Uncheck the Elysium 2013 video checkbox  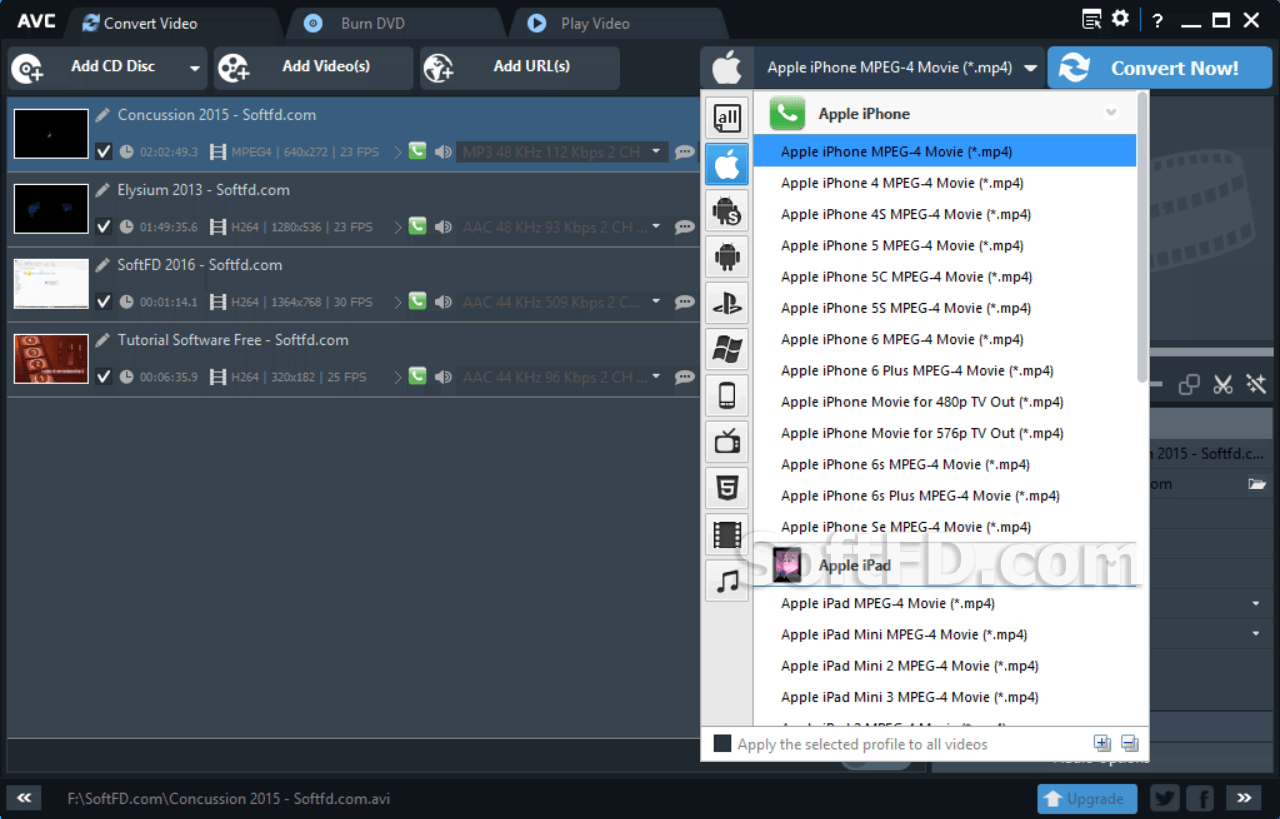pos(104,227)
